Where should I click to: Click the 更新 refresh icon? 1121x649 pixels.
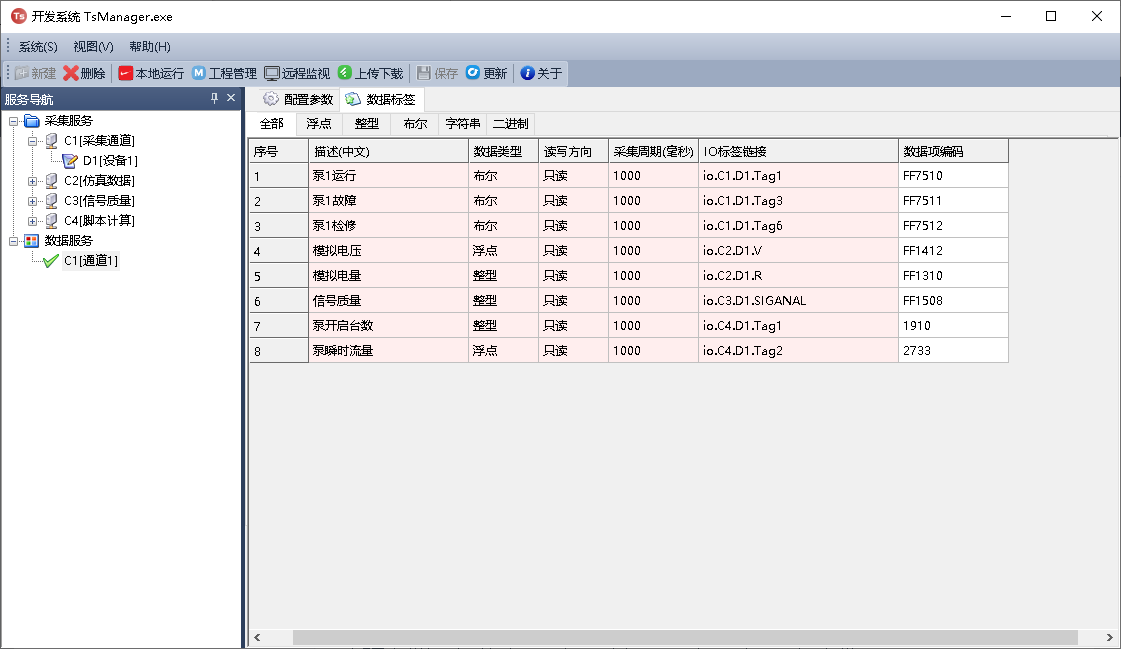coord(474,73)
